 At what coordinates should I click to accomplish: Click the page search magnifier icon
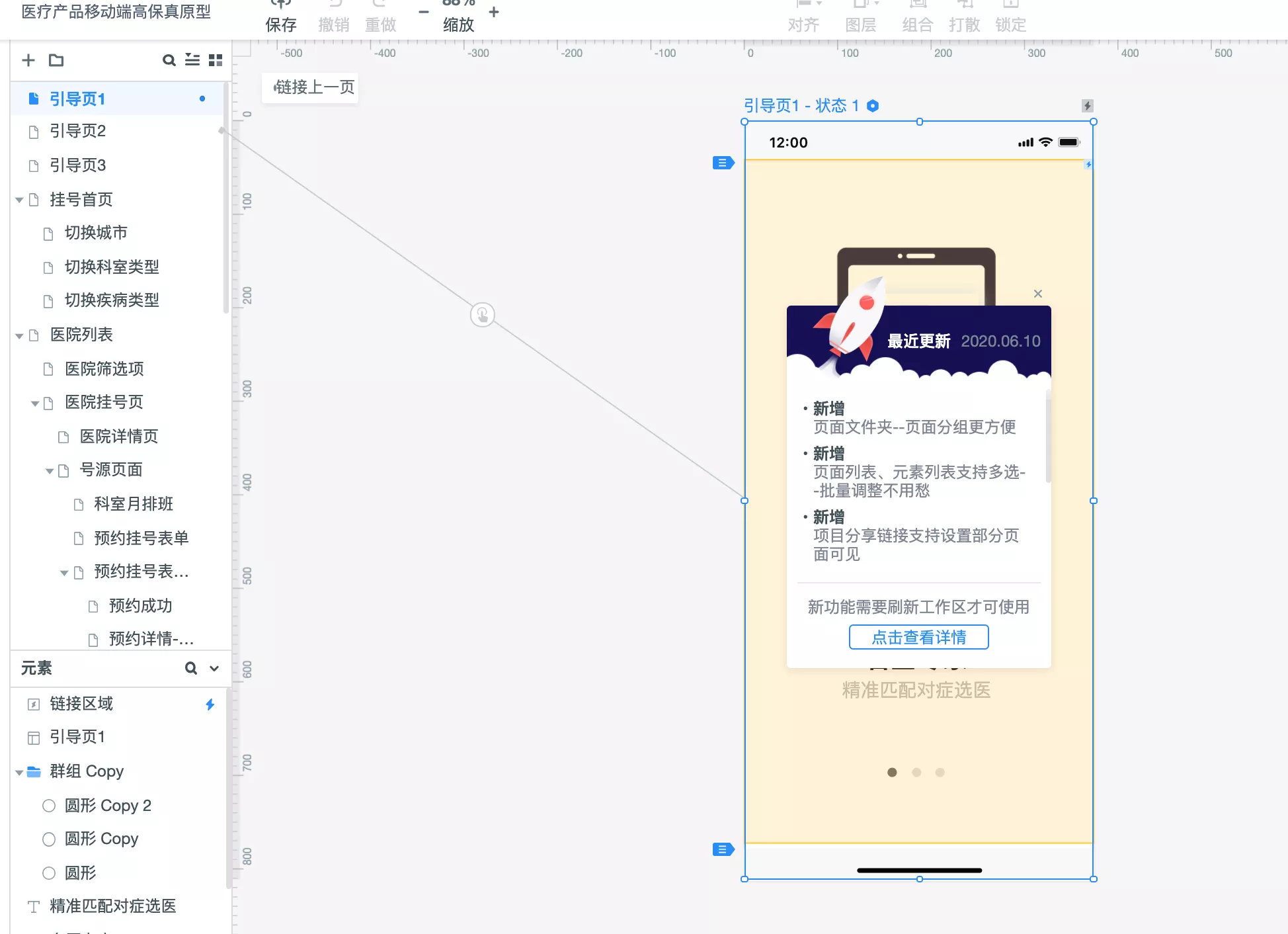[169, 60]
